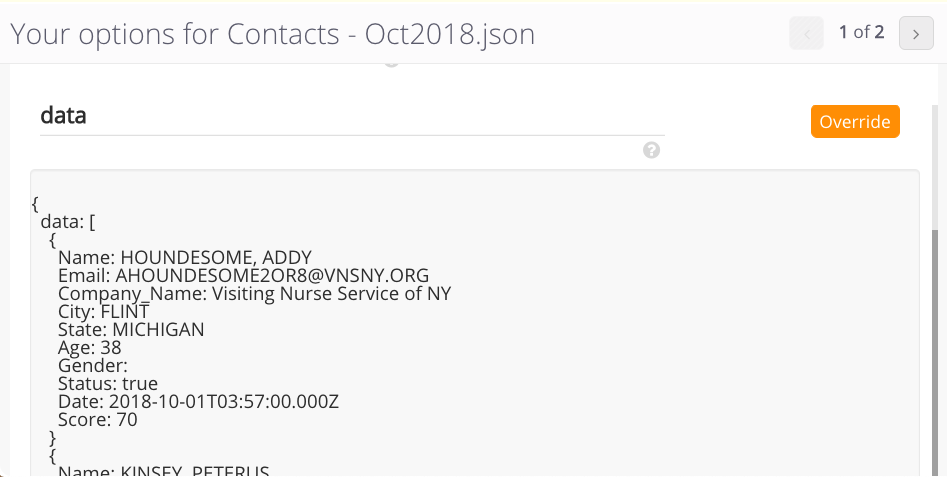This screenshot has height=477, width=947.
Task: Select the Name: HOUNDESOME, ADDY line
Action: click(185, 257)
